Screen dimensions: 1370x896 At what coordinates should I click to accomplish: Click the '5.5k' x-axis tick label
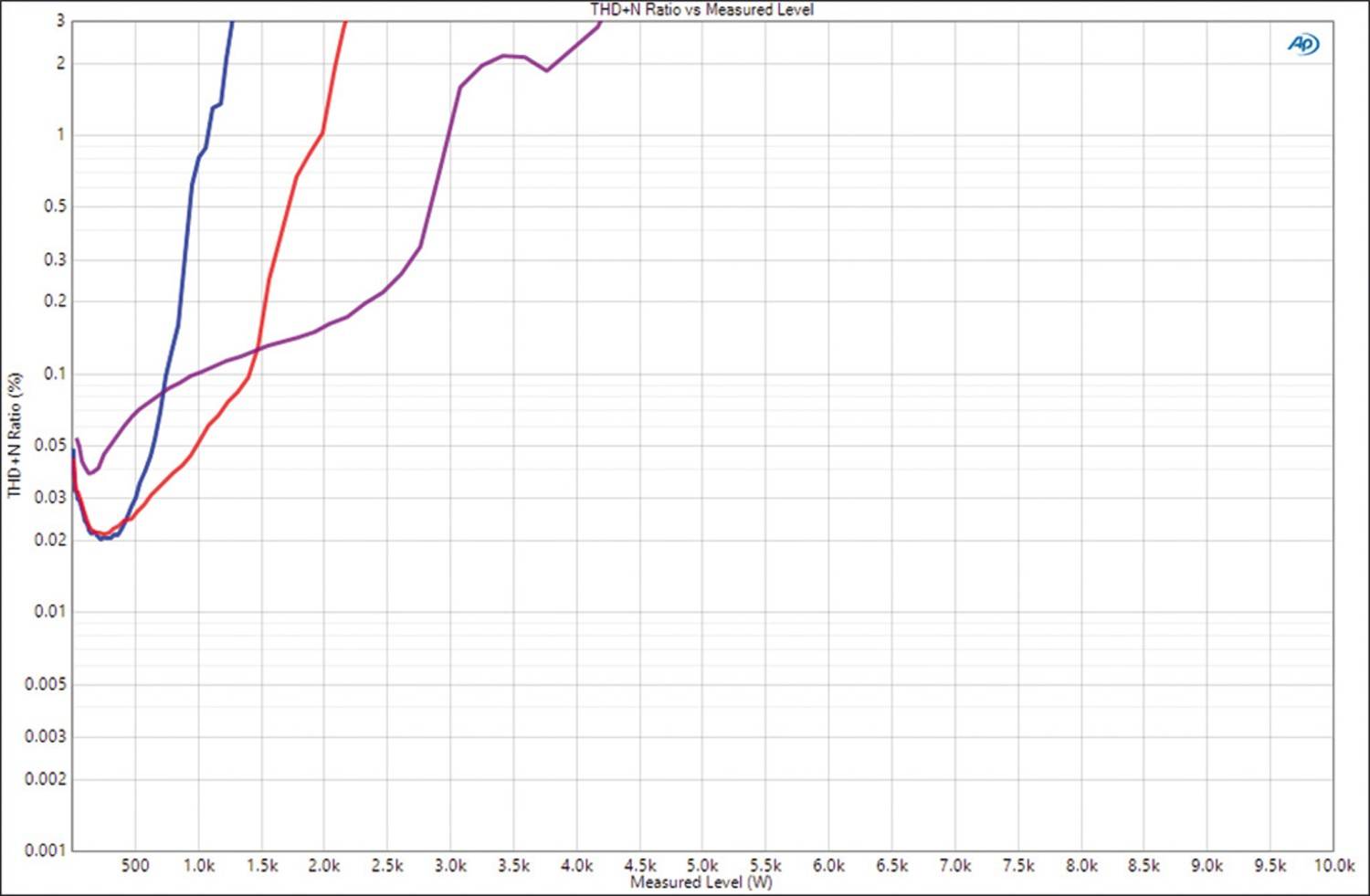pyautogui.click(x=765, y=865)
